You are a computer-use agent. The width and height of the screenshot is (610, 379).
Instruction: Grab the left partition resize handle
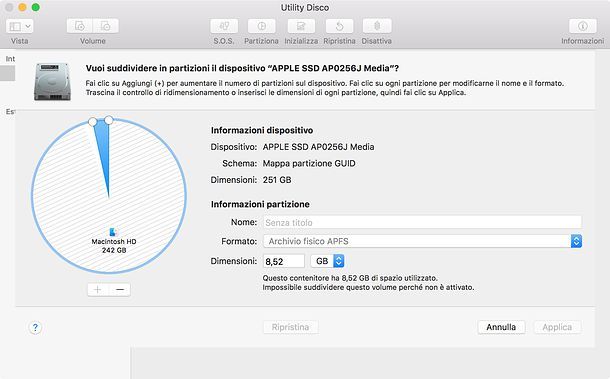click(93, 122)
